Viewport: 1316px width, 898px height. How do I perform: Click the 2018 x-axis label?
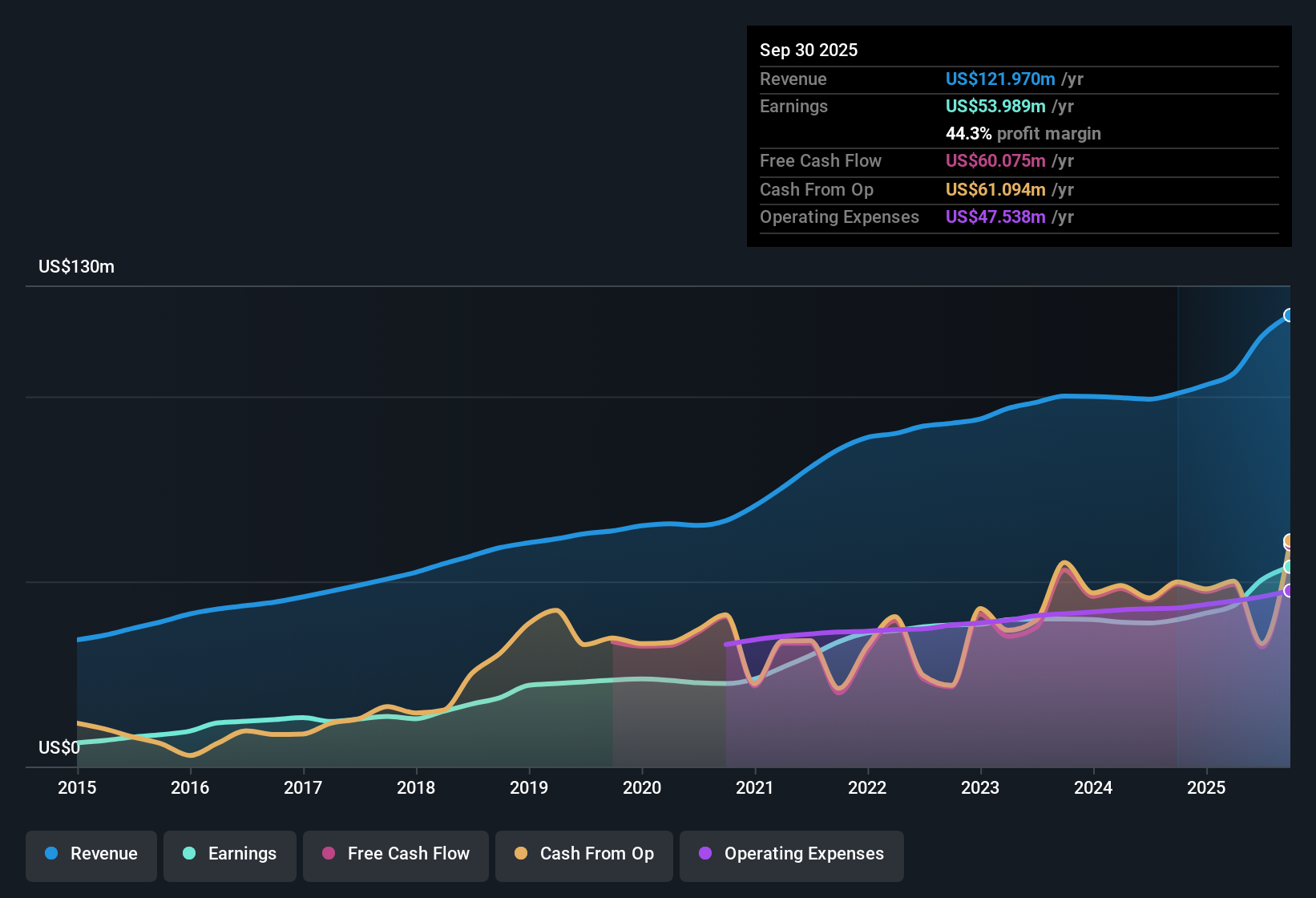416,787
